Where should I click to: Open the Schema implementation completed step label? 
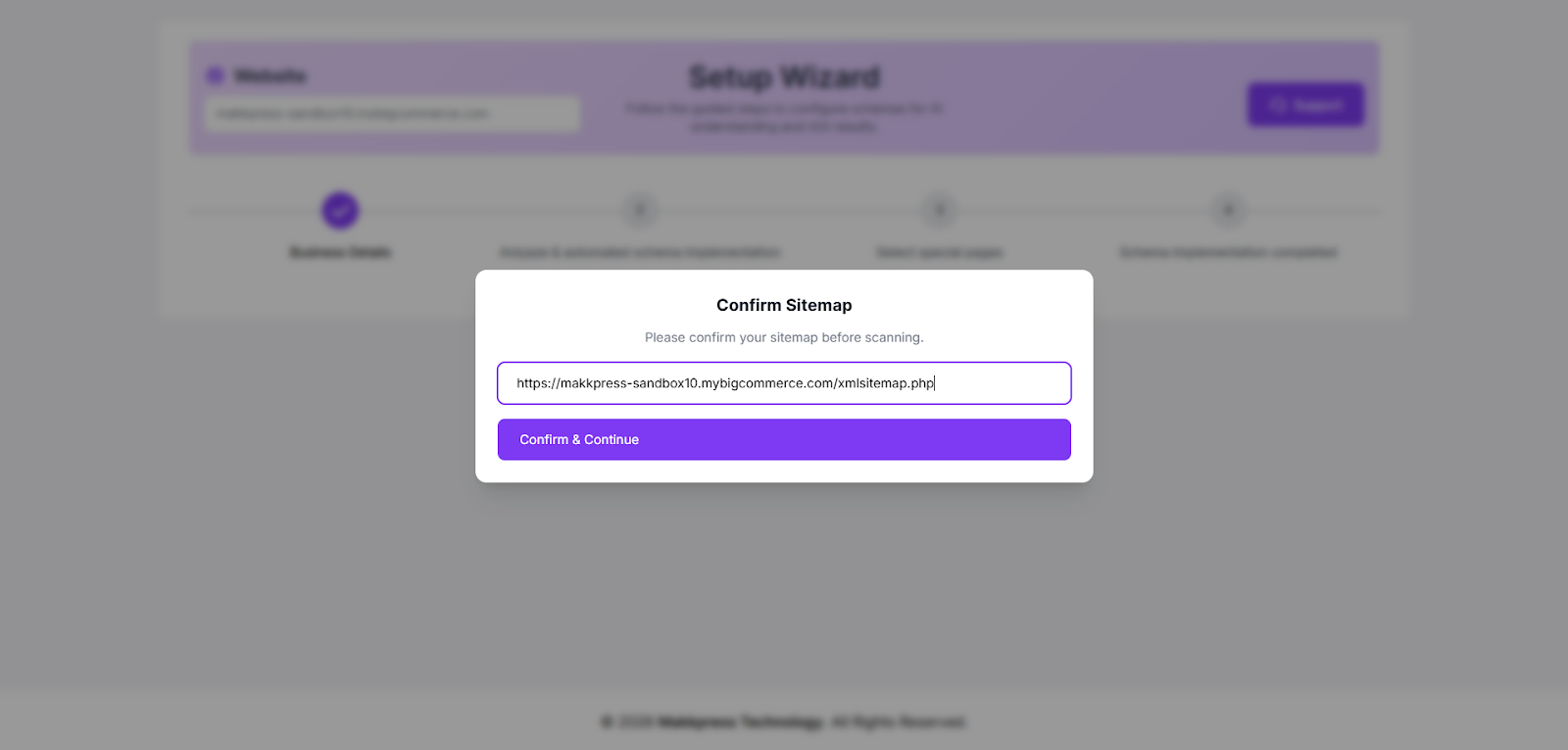[1228, 253]
